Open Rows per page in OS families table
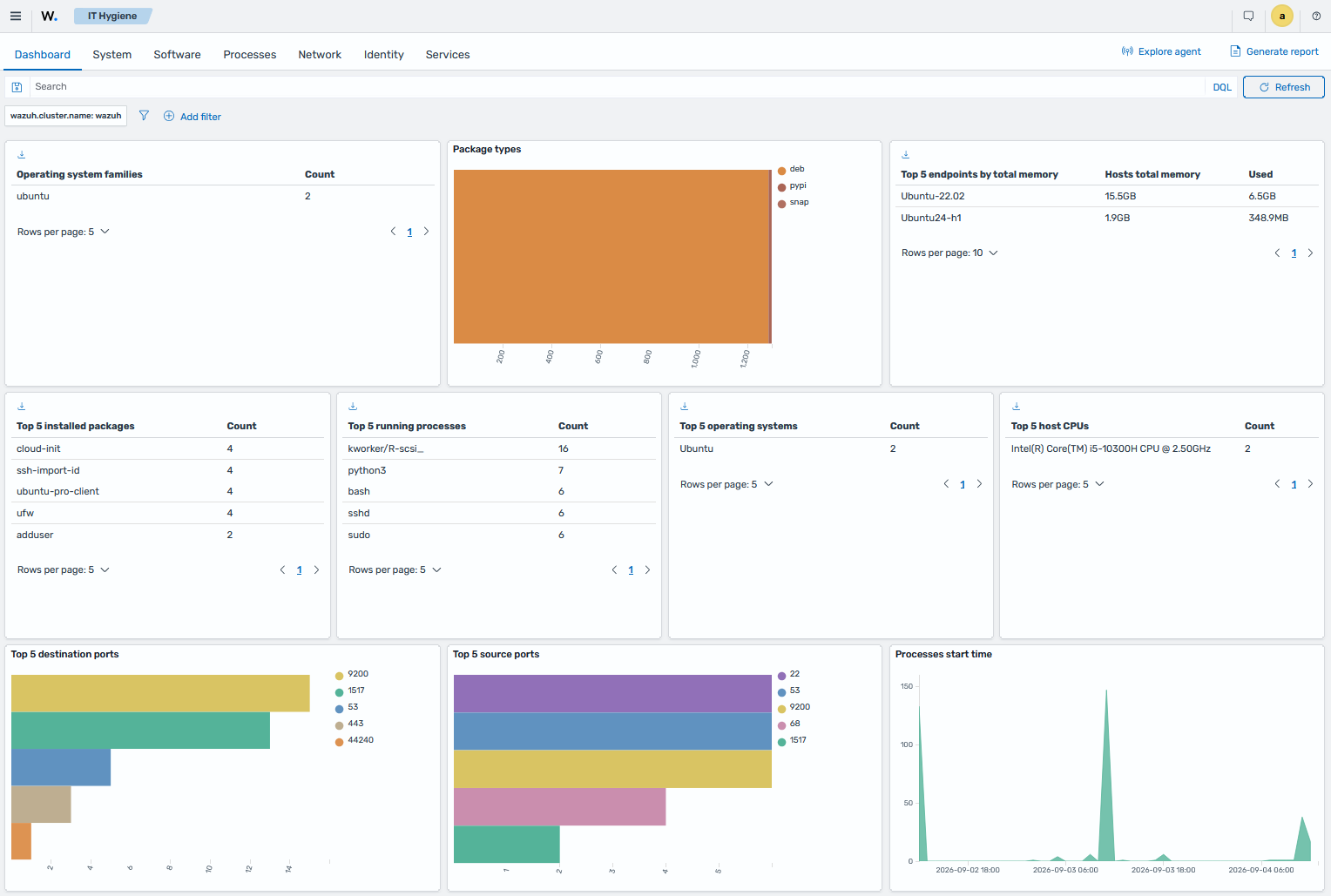The height and width of the screenshot is (896, 1331). click(x=64, y=232)
